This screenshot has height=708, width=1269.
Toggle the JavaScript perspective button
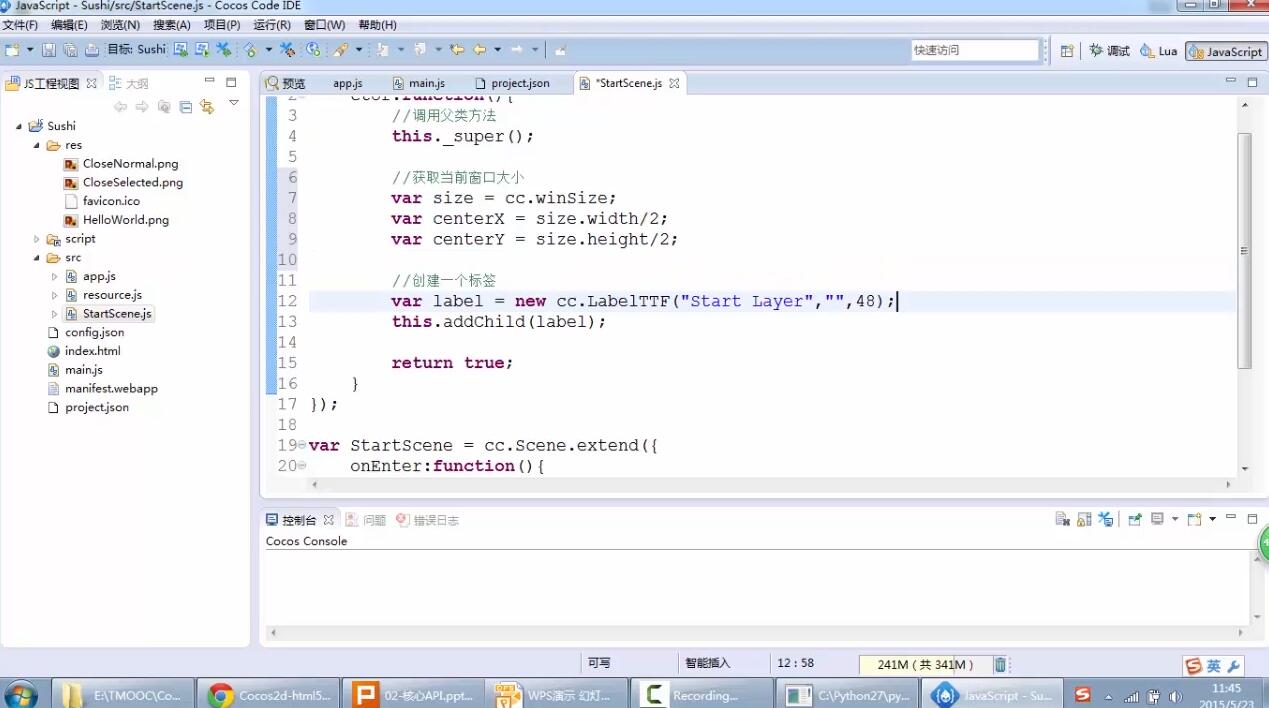pyautogui.click(x=1225, y=51)
